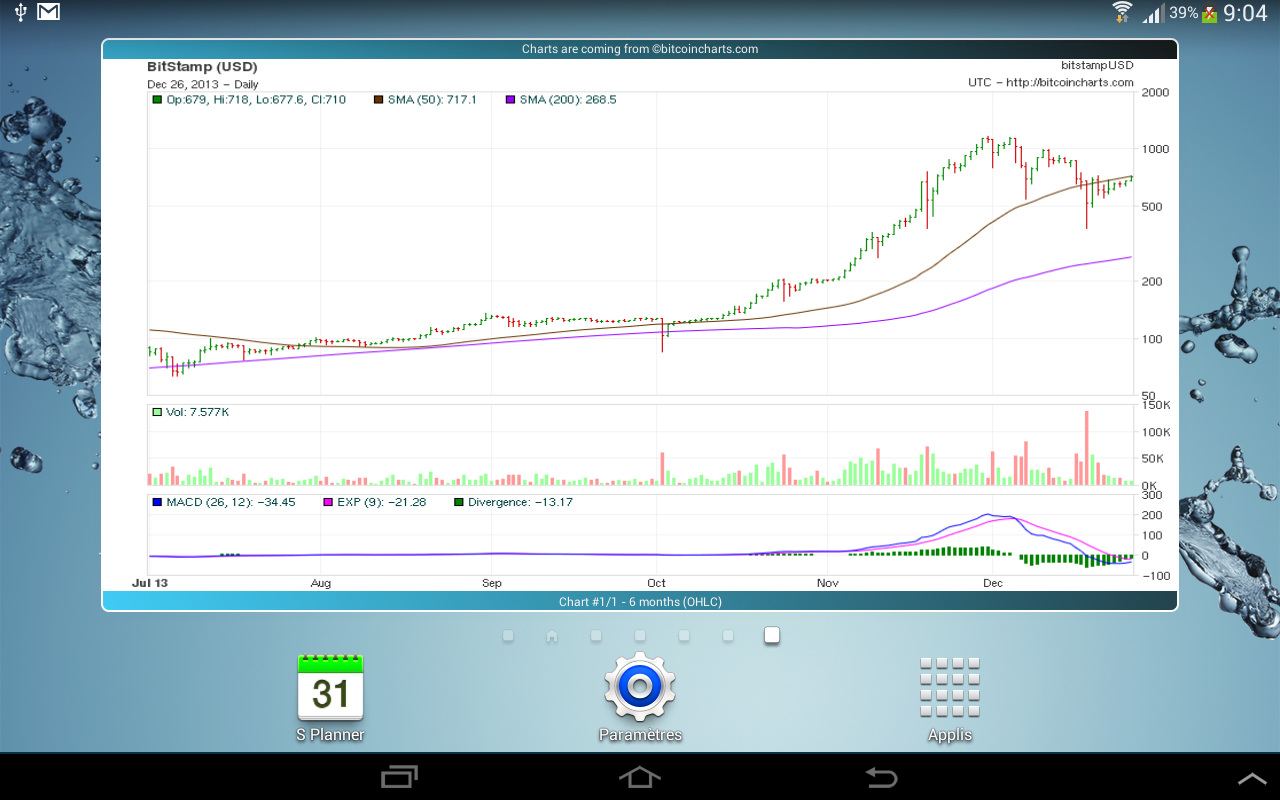This screenshot has width=1280, height=800.
Task: Tap the '150K' volume axis label
Action: [1157, 405]
